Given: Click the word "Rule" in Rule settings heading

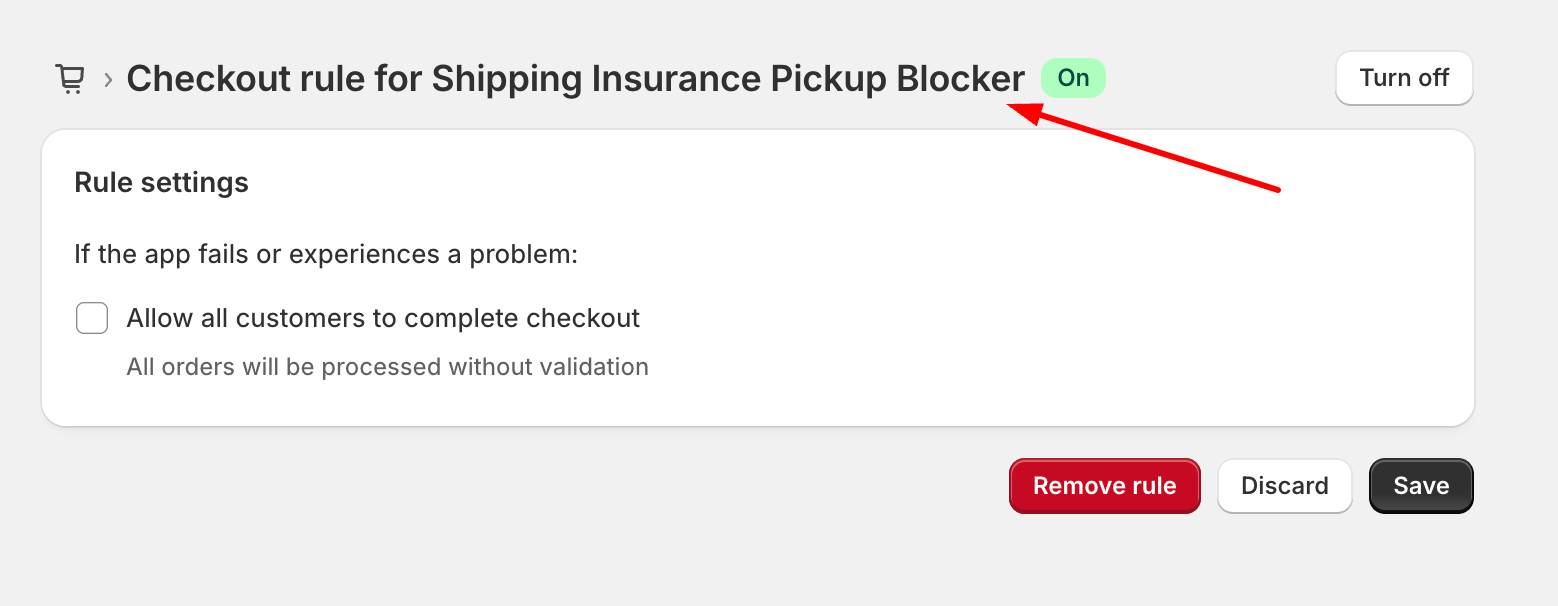Looking at the screenshot, I should pos(104,183).
